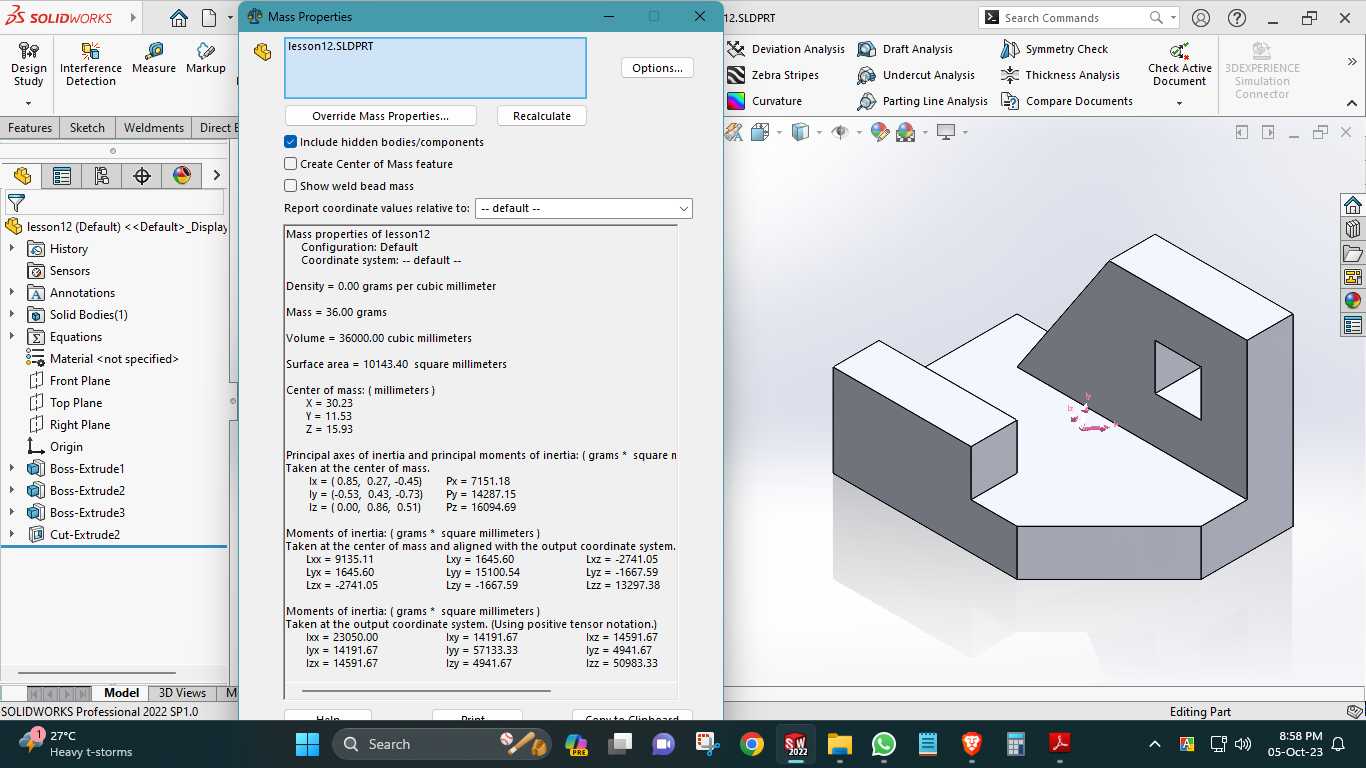This screenshot has height=768, width=1366.
Task: Open Thickness Analysis
Action: pos(1060,75)
